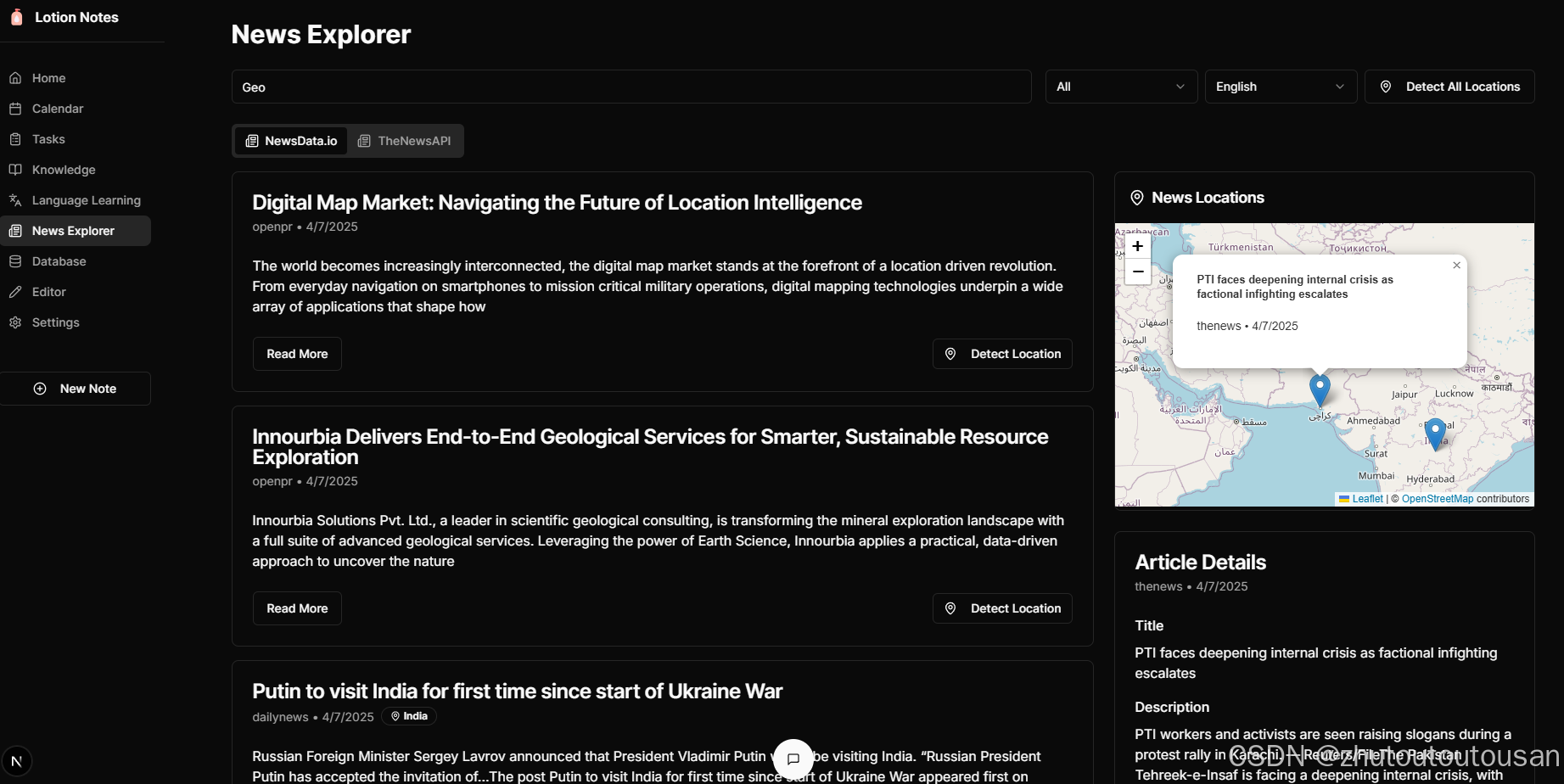
Task: Click the pin icon in Detect All Locations
Action: coord(1386,87)
